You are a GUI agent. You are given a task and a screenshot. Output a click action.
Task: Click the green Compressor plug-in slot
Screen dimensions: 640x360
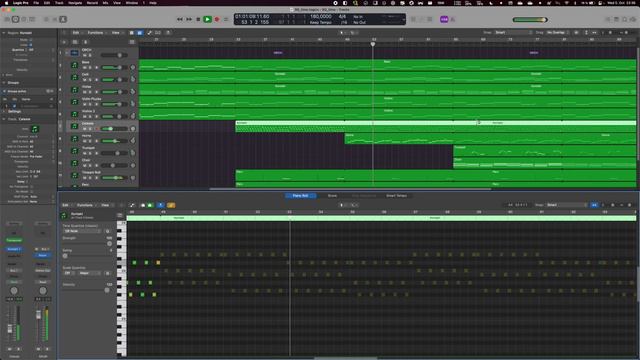point(14,240)
